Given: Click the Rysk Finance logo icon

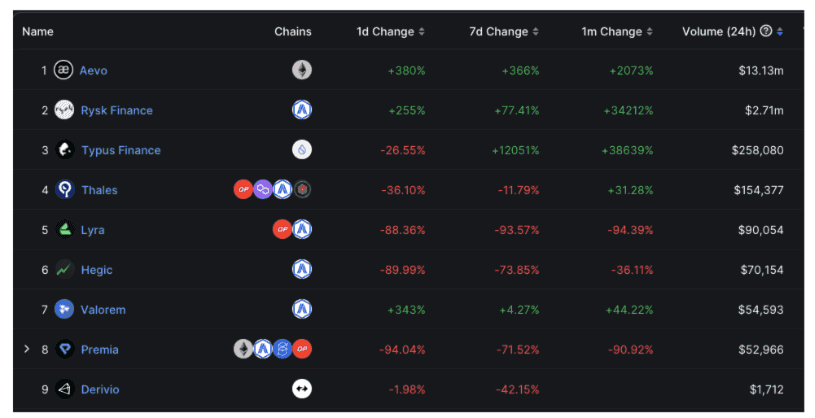Looking at the screenshot, I should [x=64, y=110].
